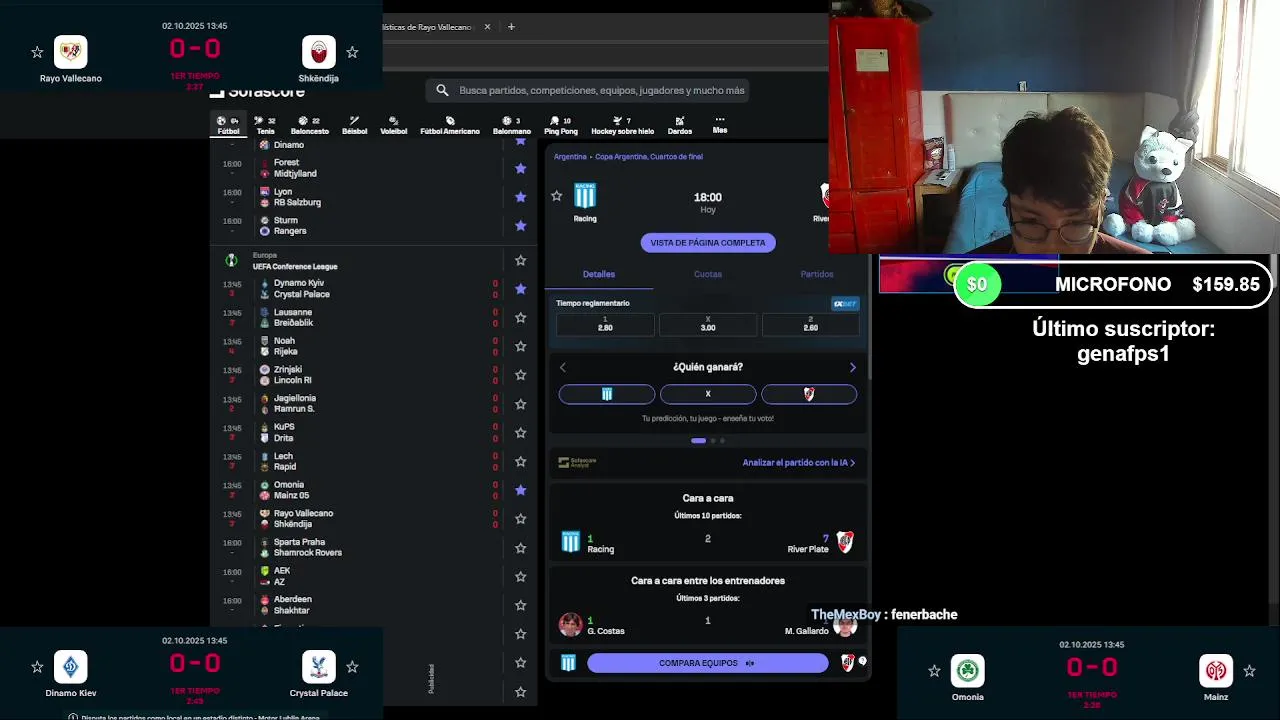
Task: Open the Ping Pong sport tab
Action: [560, 125]
